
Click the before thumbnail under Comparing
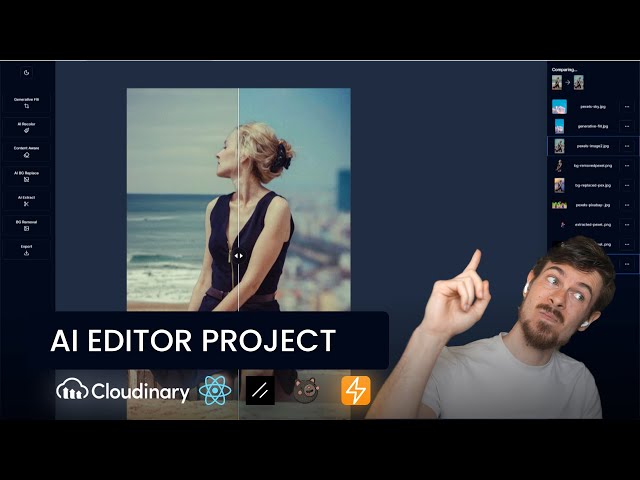(557, 82)
